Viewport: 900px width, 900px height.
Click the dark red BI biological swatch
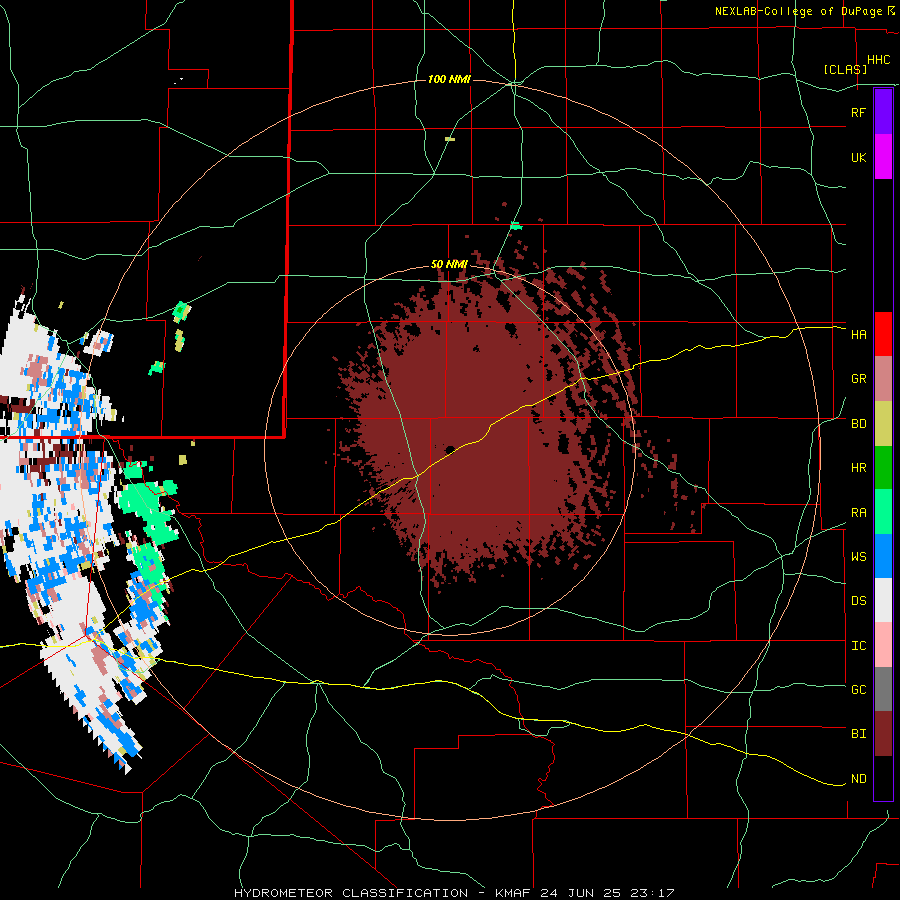click(883, 734)
